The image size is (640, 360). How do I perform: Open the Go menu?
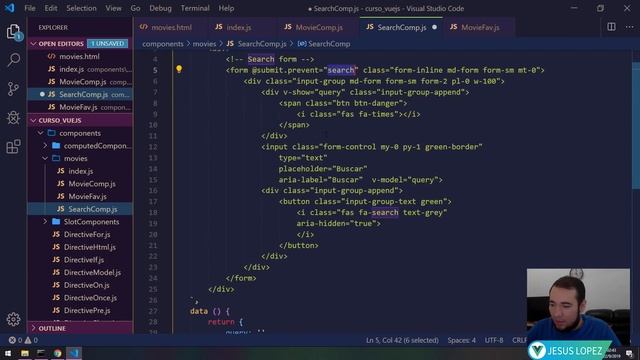click(x=136, y=8)
